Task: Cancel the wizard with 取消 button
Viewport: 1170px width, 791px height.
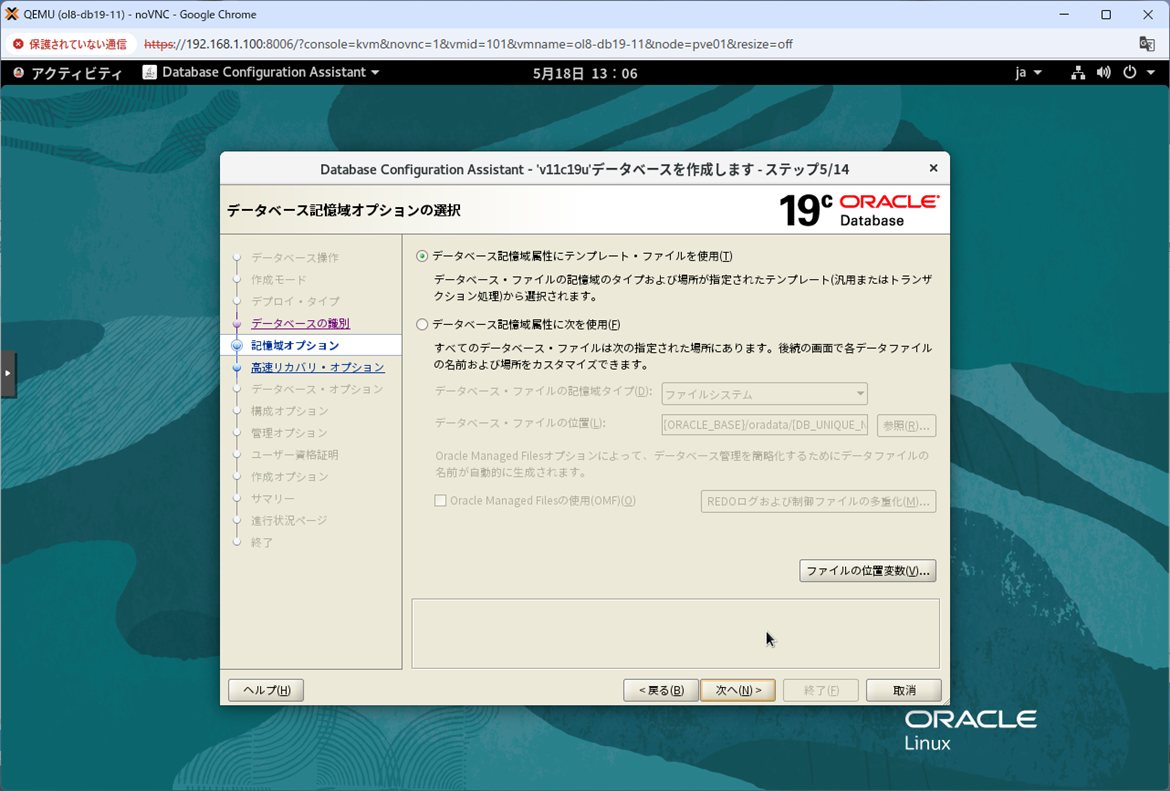Action: [x=904, y=690]
